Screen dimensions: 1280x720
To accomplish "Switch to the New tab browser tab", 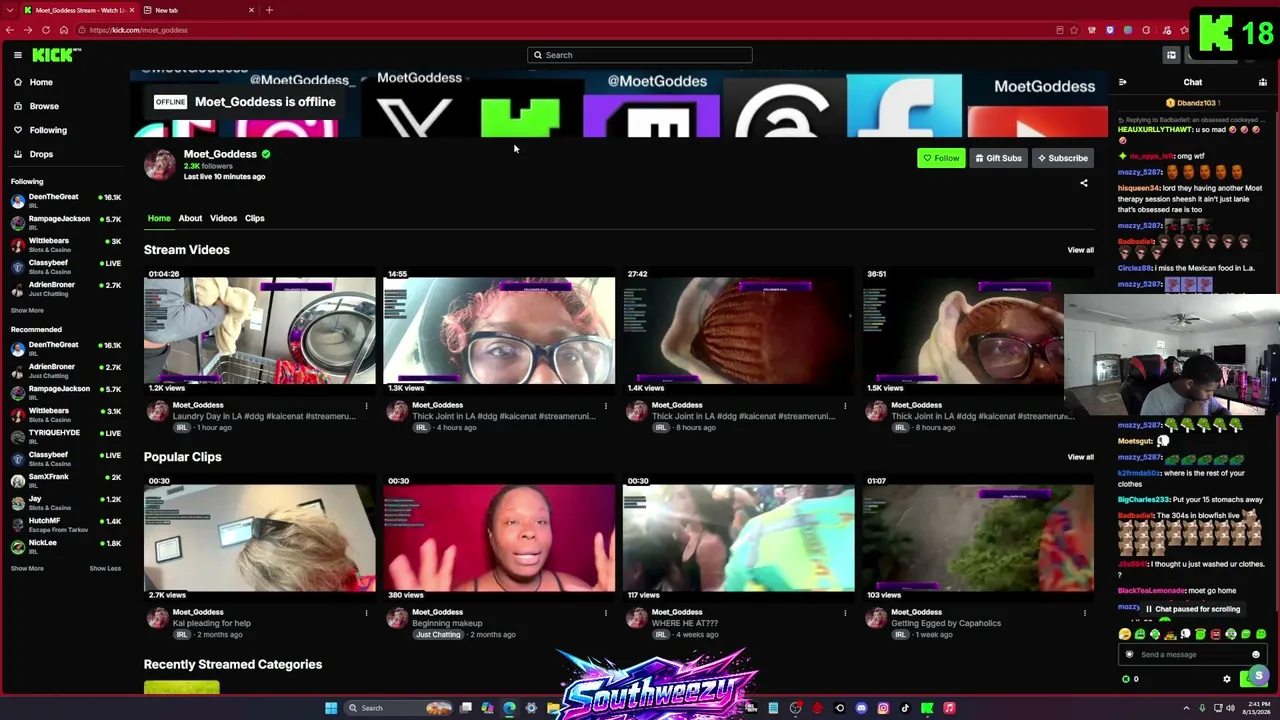I will pos(198,10).
